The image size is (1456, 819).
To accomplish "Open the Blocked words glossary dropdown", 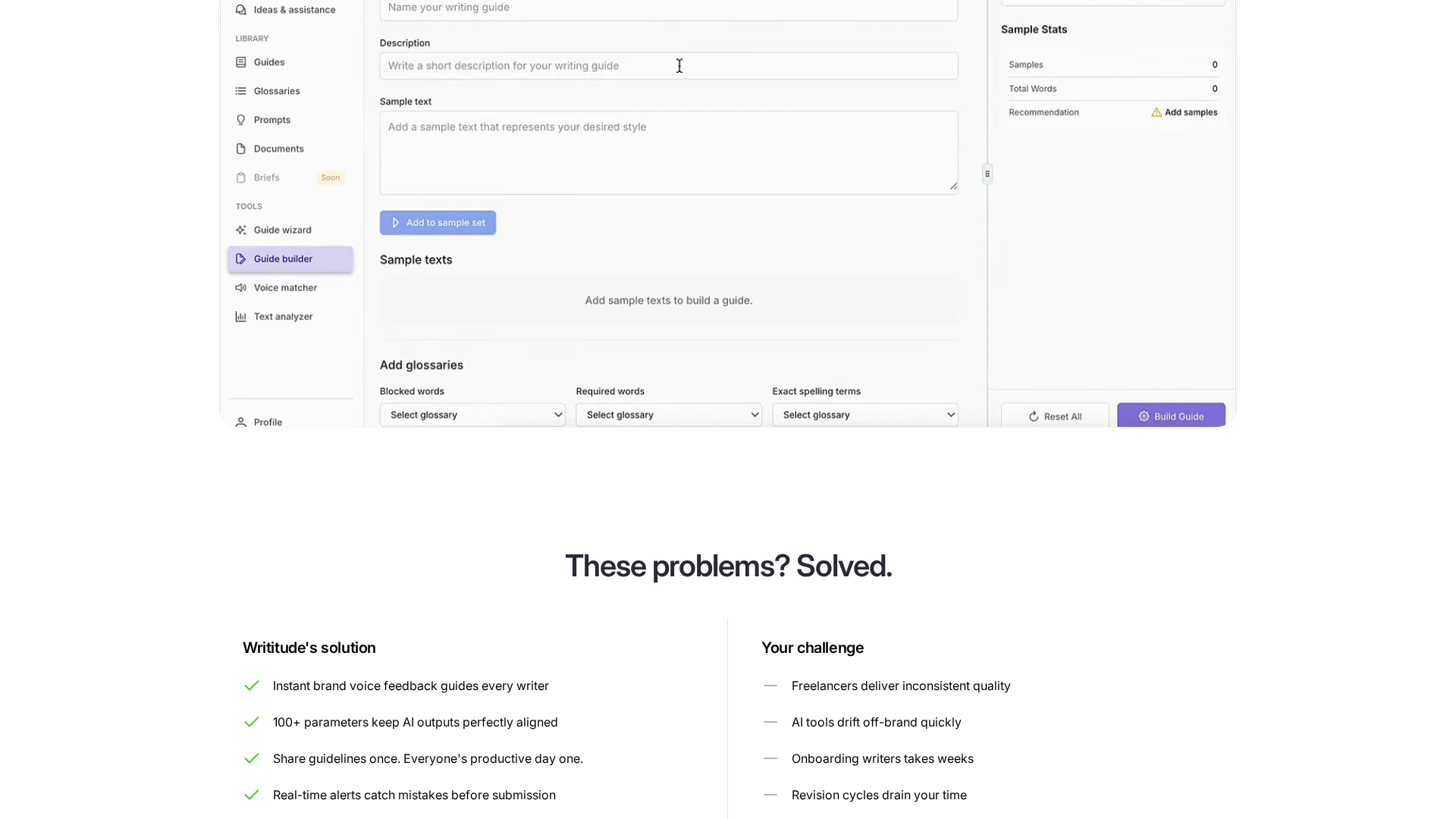I will pos(472,415).
